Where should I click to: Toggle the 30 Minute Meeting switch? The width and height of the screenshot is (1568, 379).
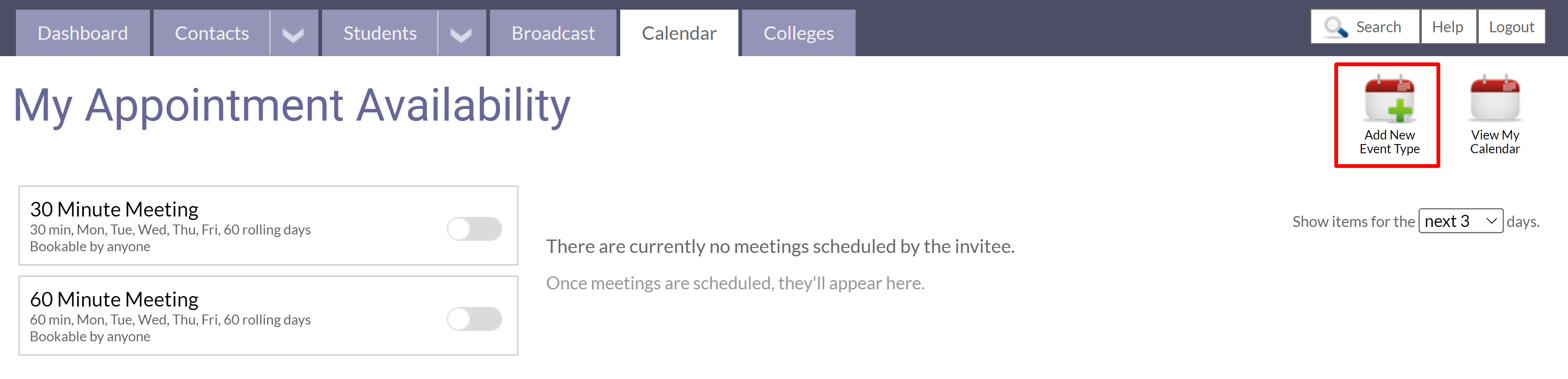click(474, 229)
